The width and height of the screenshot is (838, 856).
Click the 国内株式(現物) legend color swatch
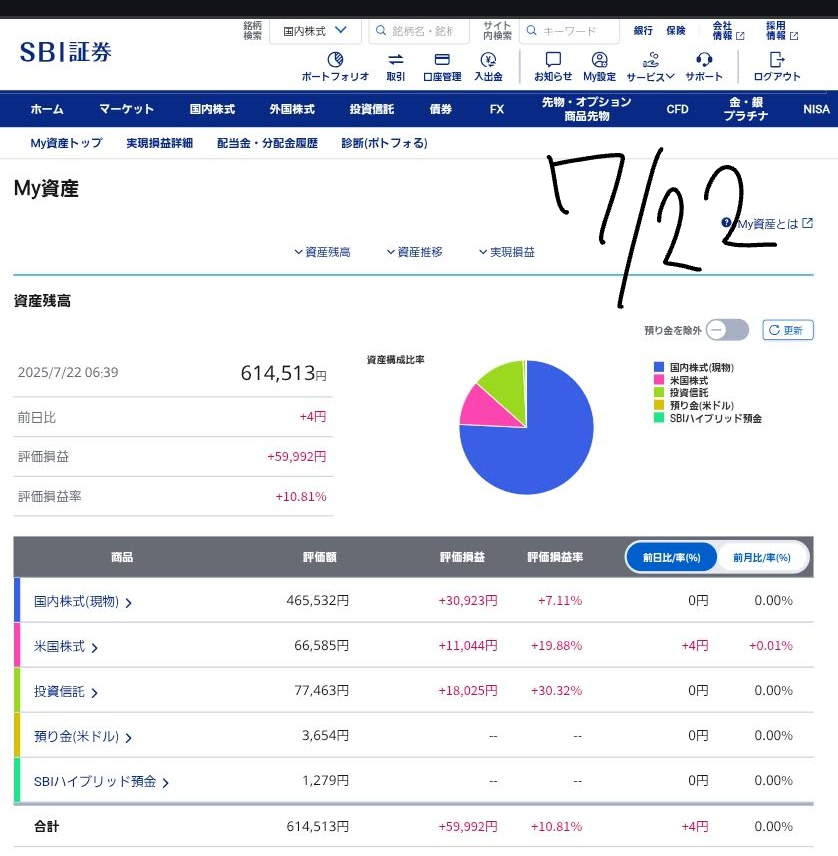(659, 367)
